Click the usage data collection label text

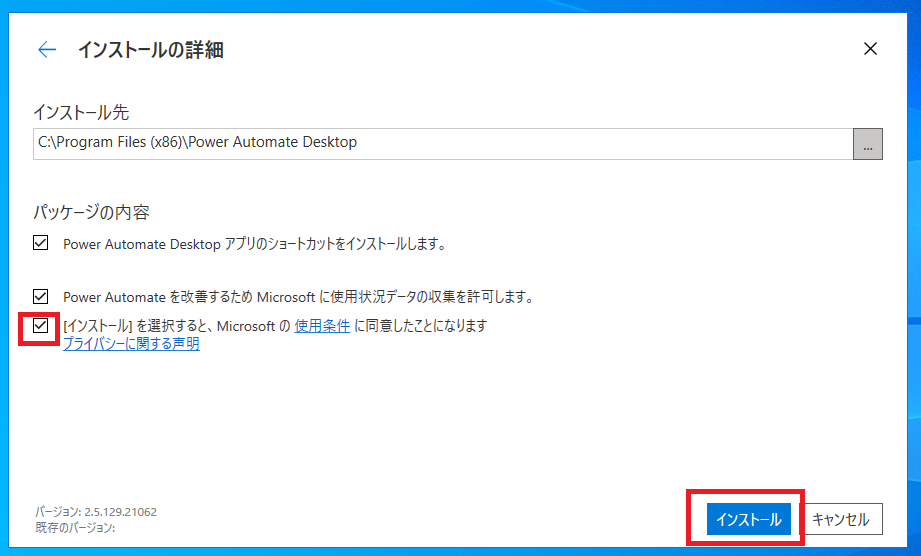pos(297,297)
